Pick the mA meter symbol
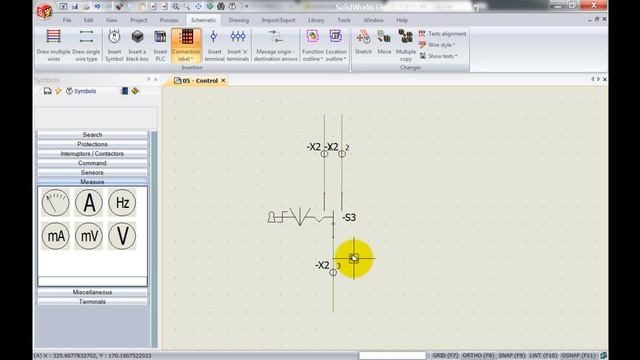Image resolution: width=640 pixels, height=360 pixels. coord(56,236)
